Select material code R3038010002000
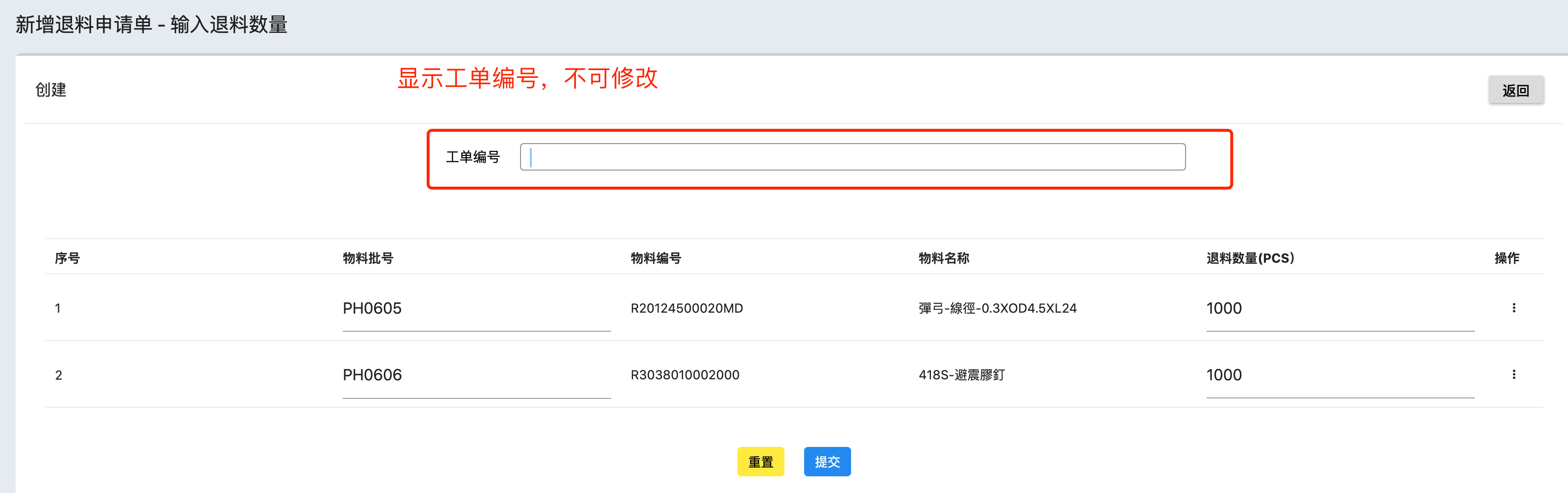 (x=685, y=375)
